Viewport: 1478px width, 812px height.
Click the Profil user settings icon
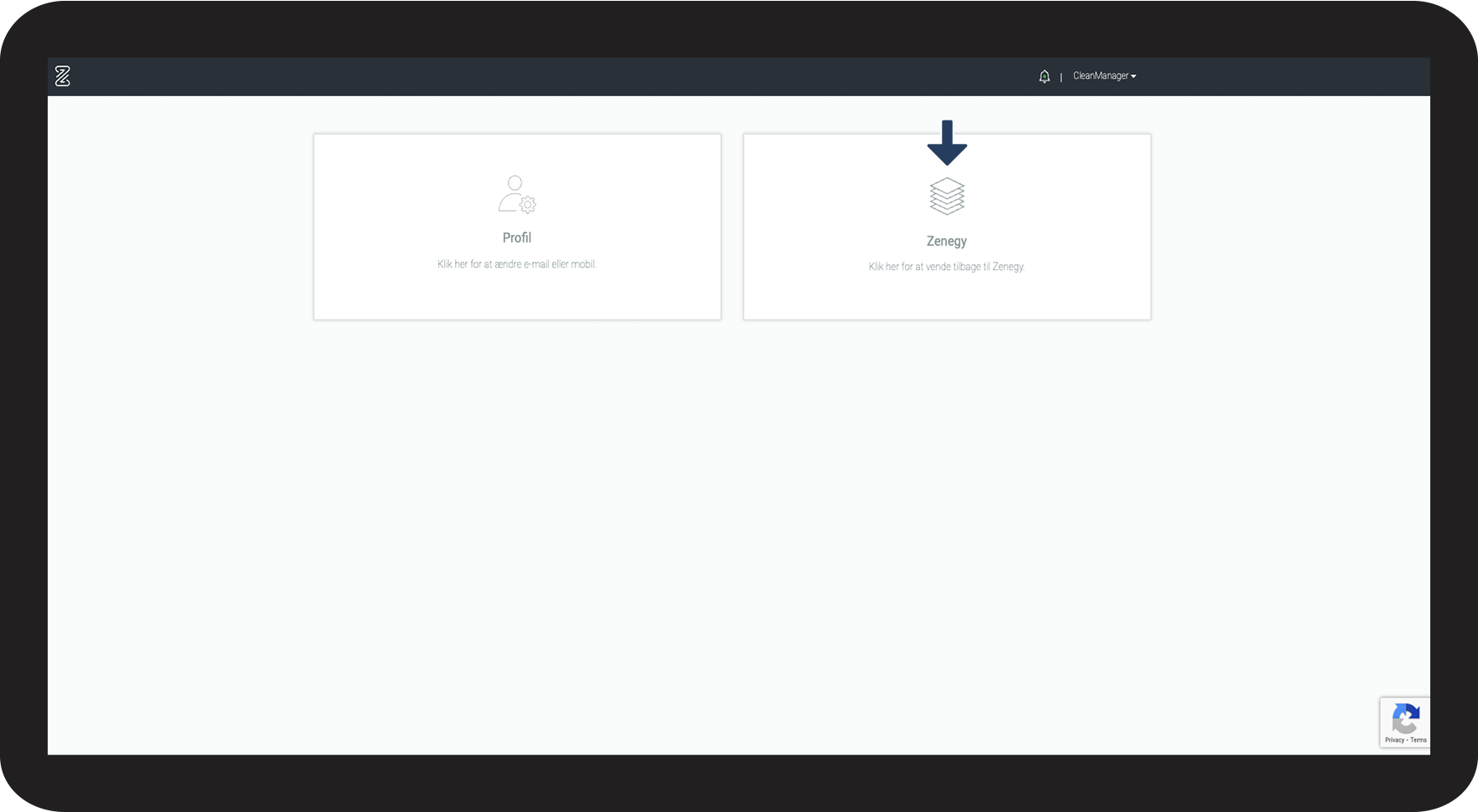[x=517, y=194]
